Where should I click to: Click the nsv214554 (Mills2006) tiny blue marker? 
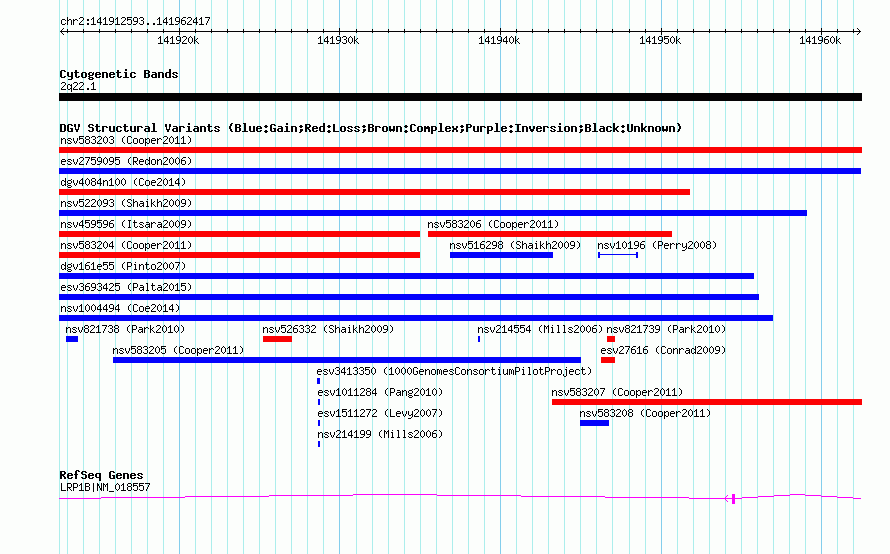[x=479, y=339]
